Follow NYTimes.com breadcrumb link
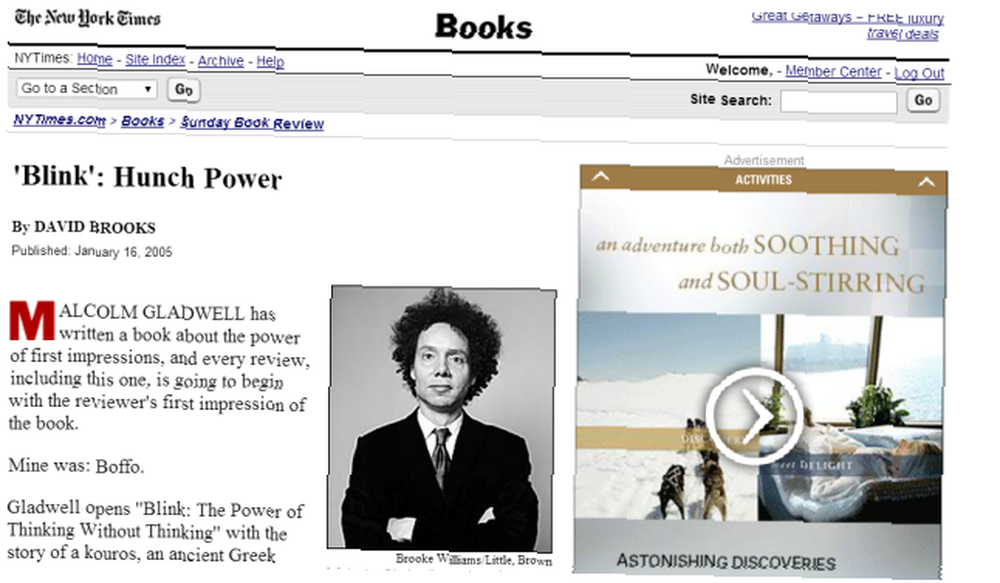 point(59,119)
